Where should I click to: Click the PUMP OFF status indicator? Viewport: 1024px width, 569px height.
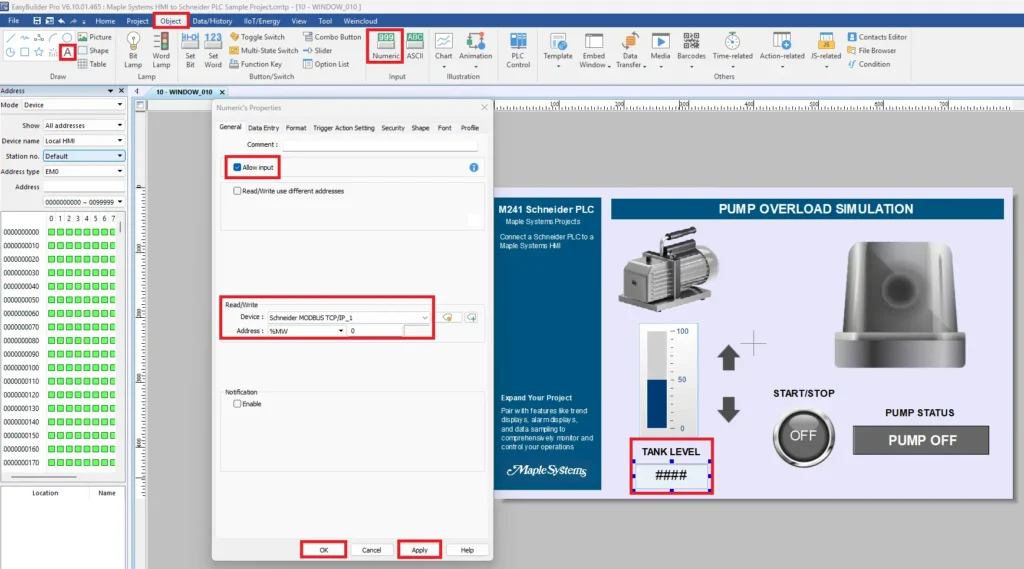pos(921,440)
